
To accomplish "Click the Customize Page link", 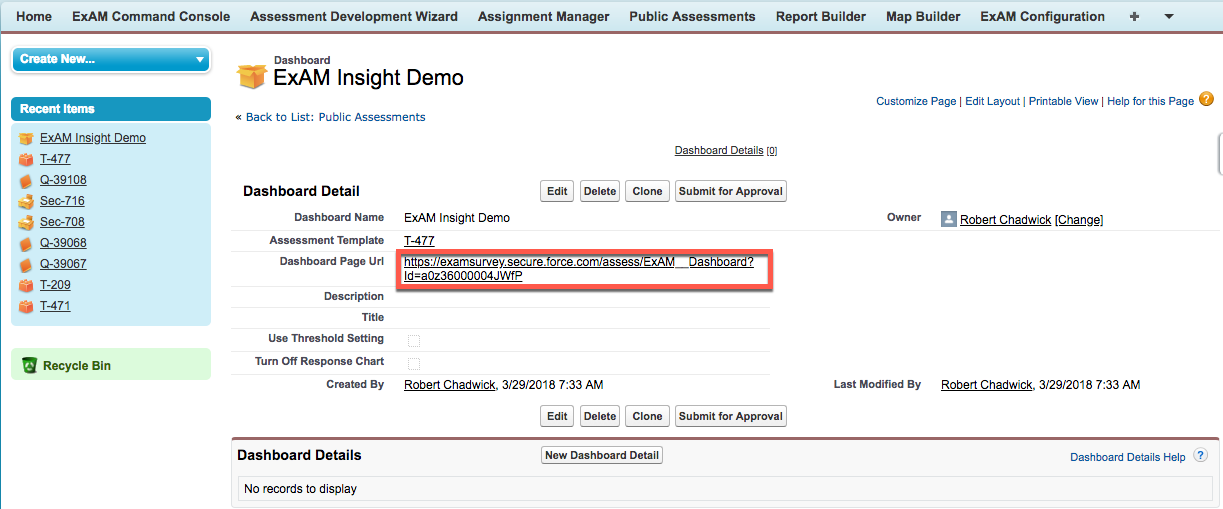I will click(916, 101).
